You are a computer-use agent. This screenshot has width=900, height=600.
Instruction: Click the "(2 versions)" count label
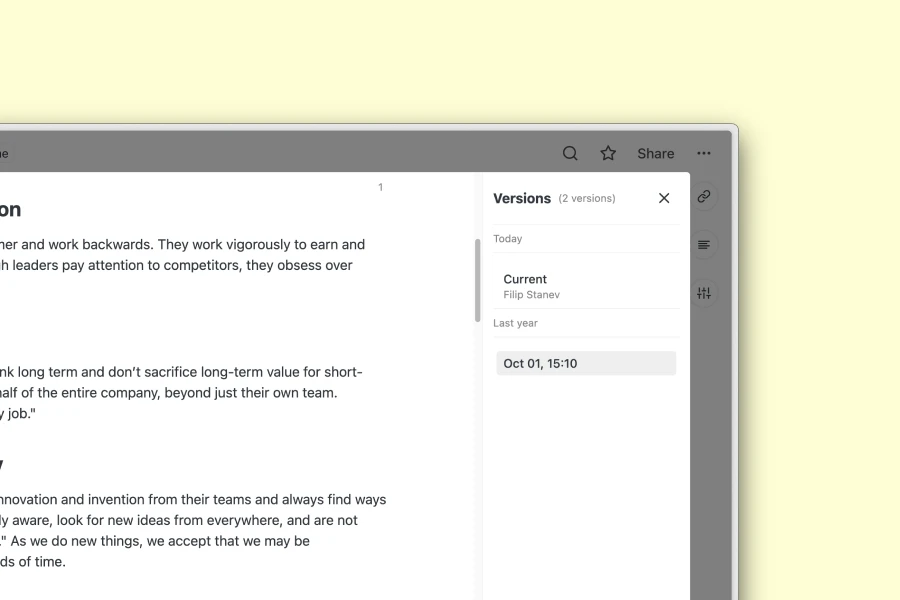point(587,199)
